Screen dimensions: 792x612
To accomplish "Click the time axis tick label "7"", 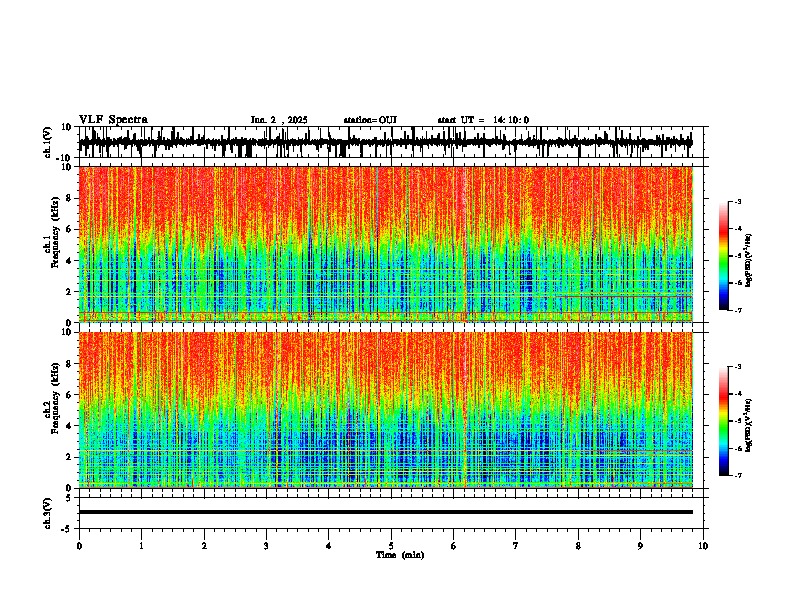I will 516,546.
